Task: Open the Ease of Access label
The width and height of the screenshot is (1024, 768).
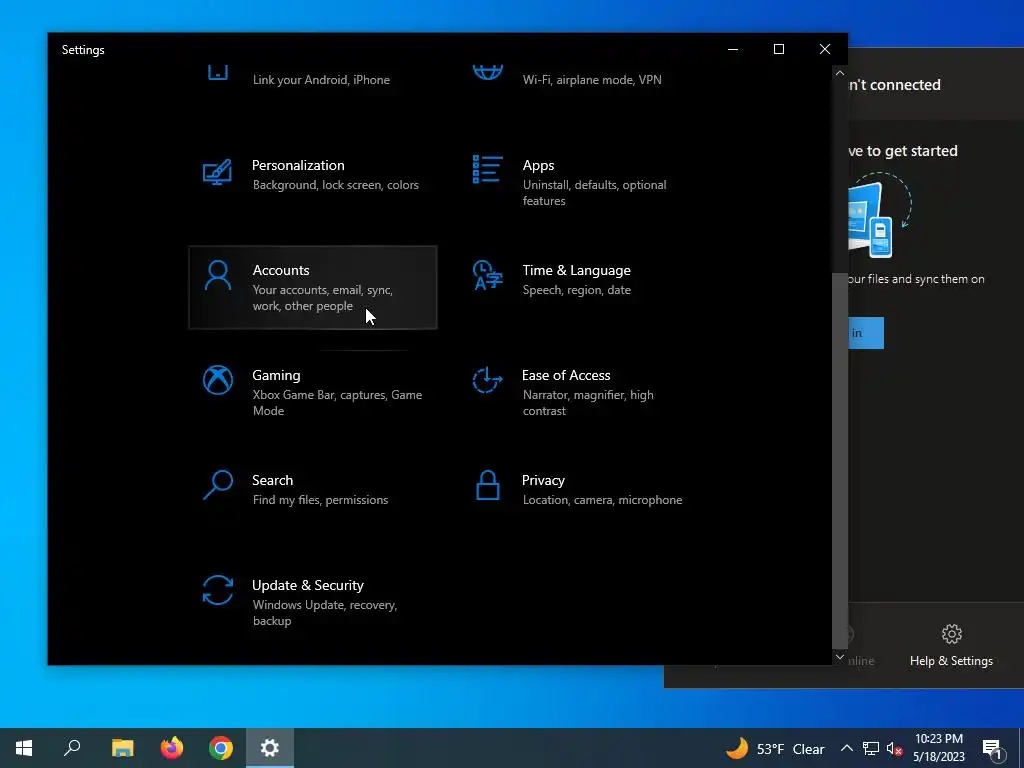Action: pos(566,376)
